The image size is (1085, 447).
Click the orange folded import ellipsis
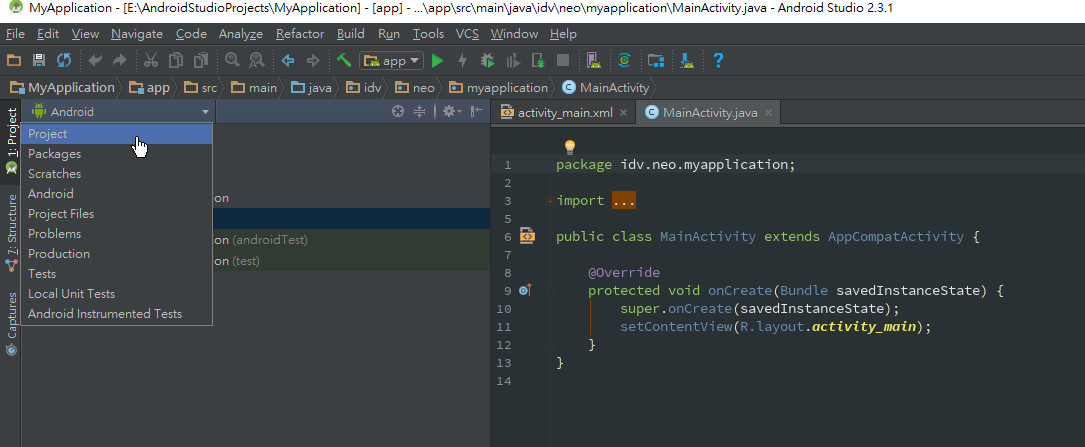click(623, 201)
